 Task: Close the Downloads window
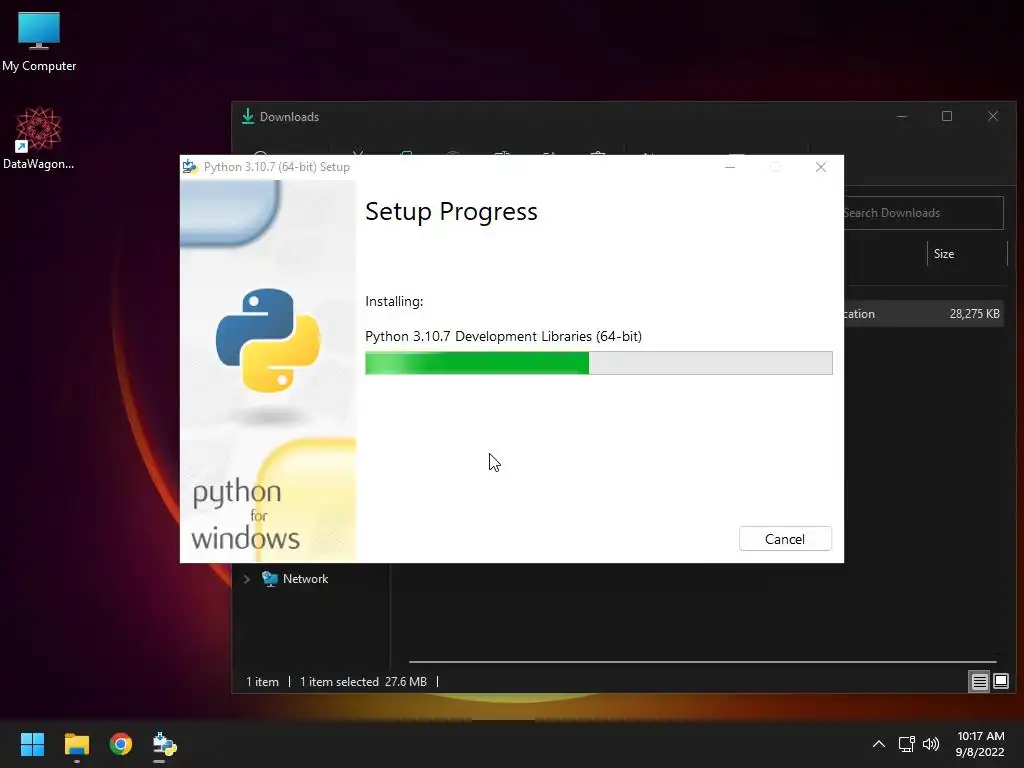coord(993,116)
